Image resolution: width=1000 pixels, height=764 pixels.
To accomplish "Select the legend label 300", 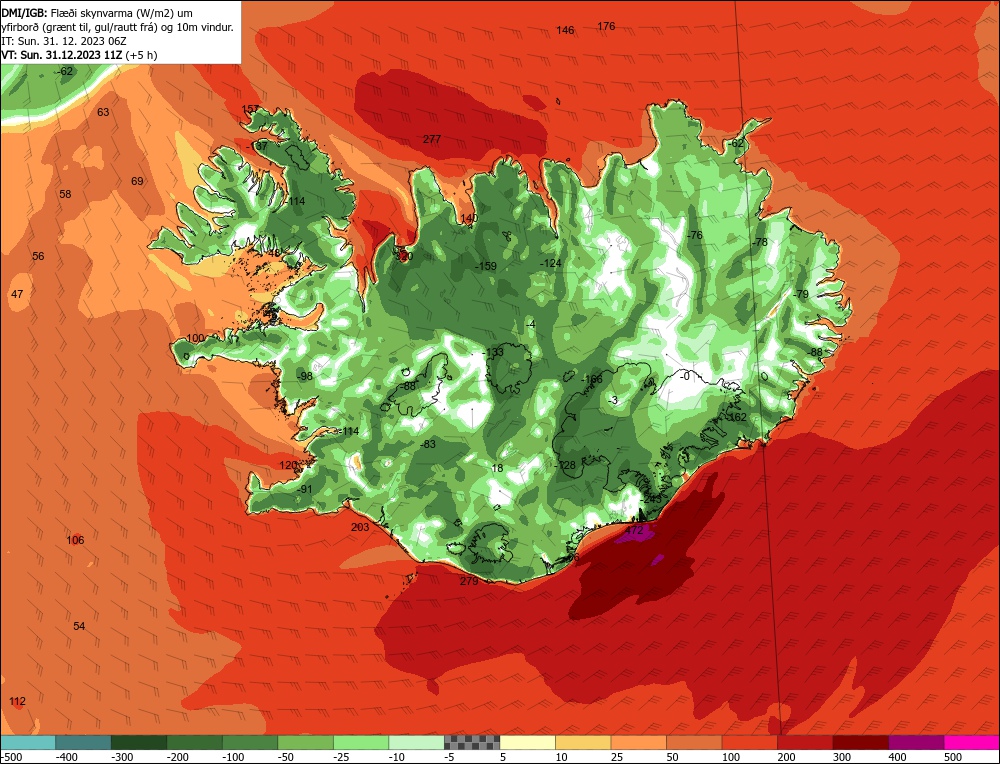I will point(842,757).
